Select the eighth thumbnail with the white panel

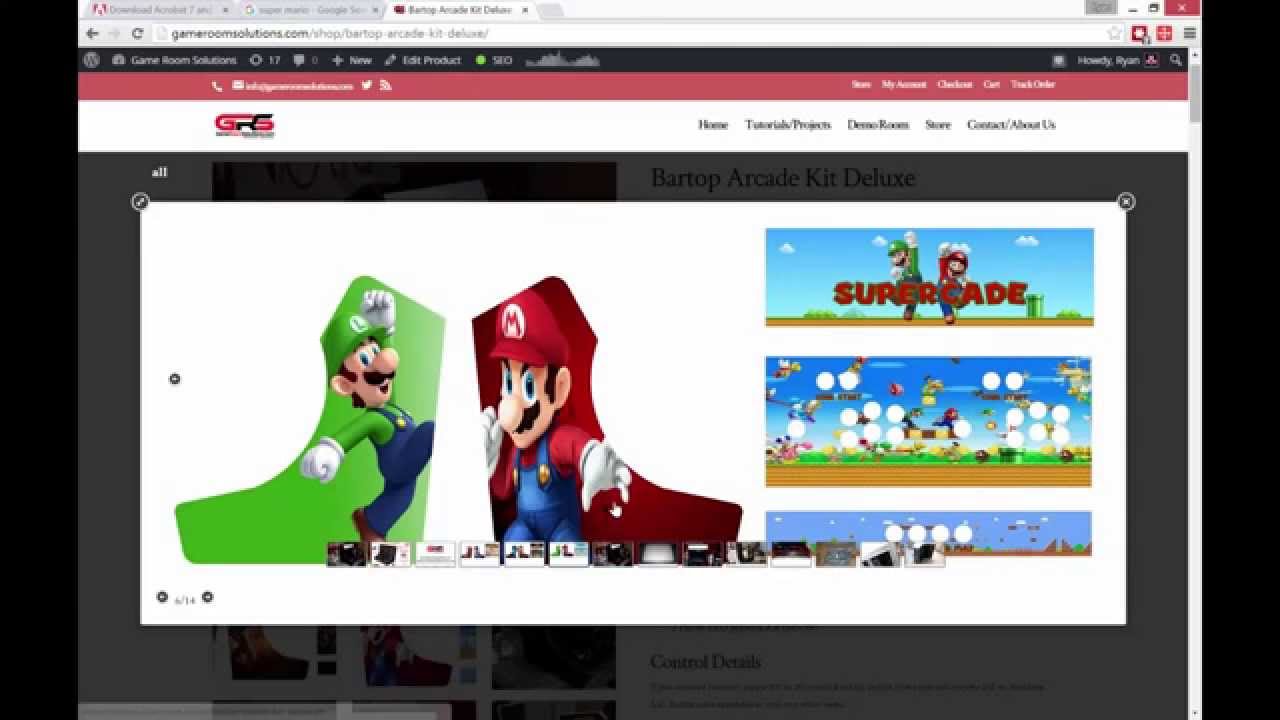[x=657, y=554]
